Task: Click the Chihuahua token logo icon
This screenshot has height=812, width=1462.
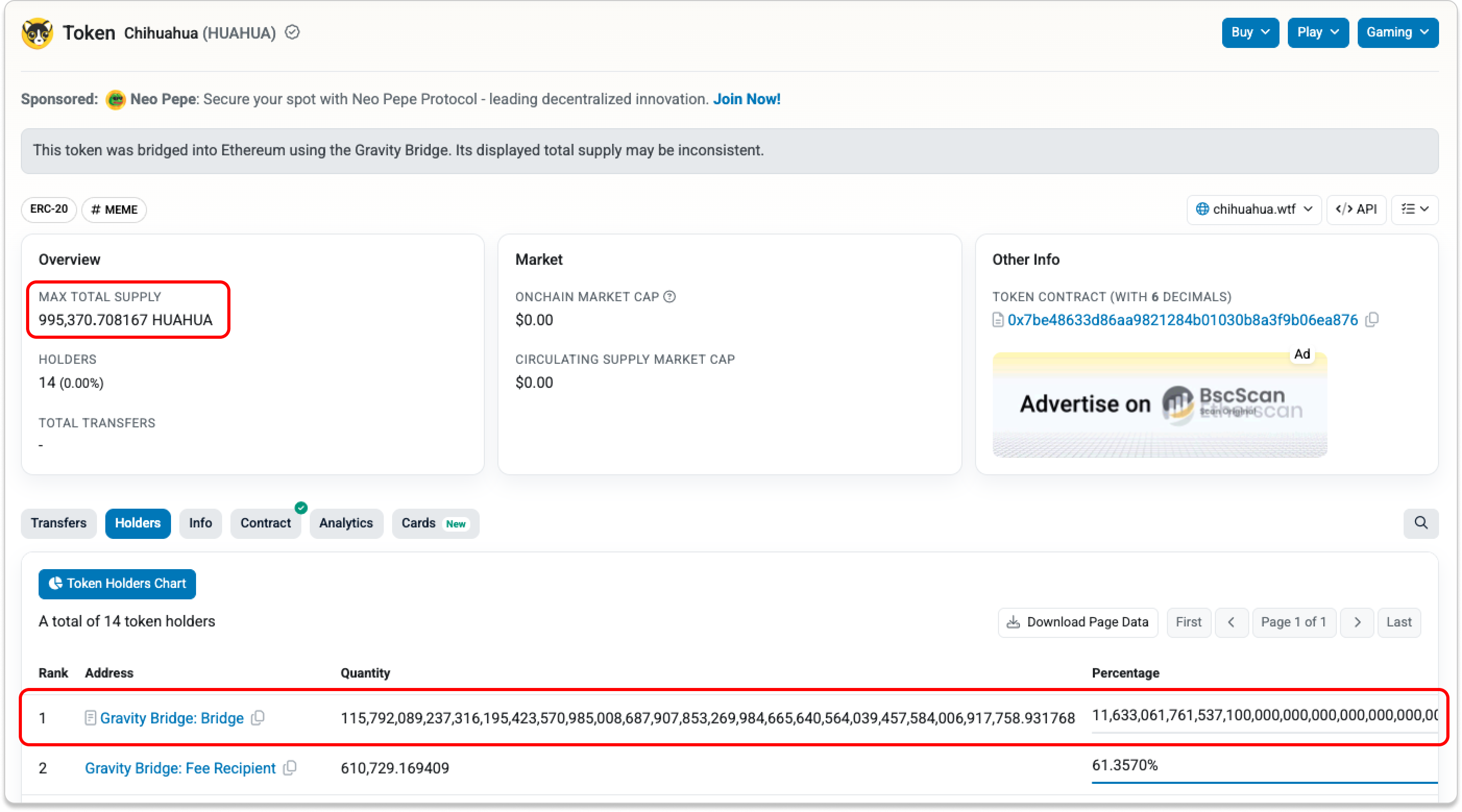Action: 38,33
